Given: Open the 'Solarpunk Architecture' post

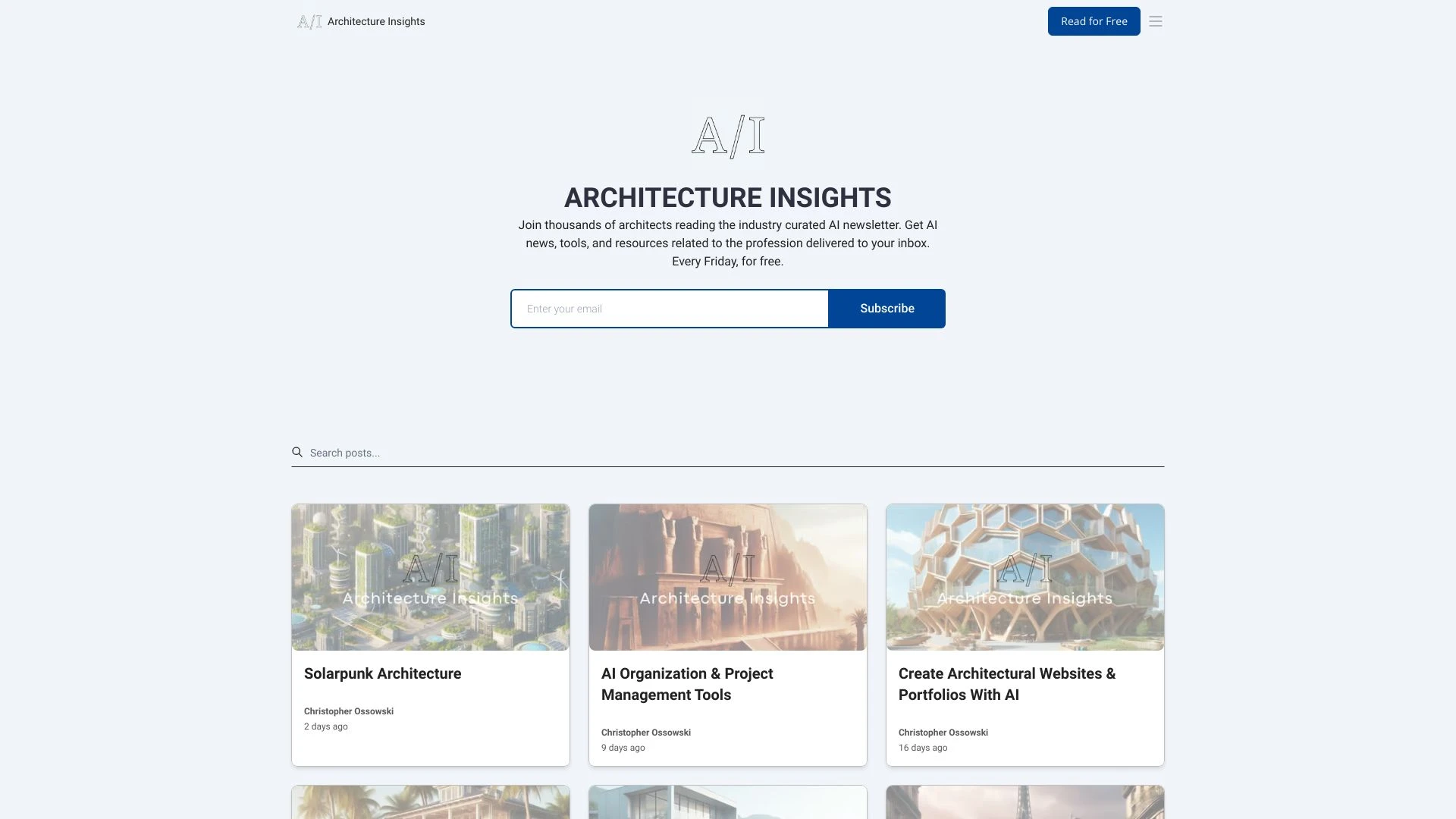Looking at the screenshot, I should [x=382, y=673].
